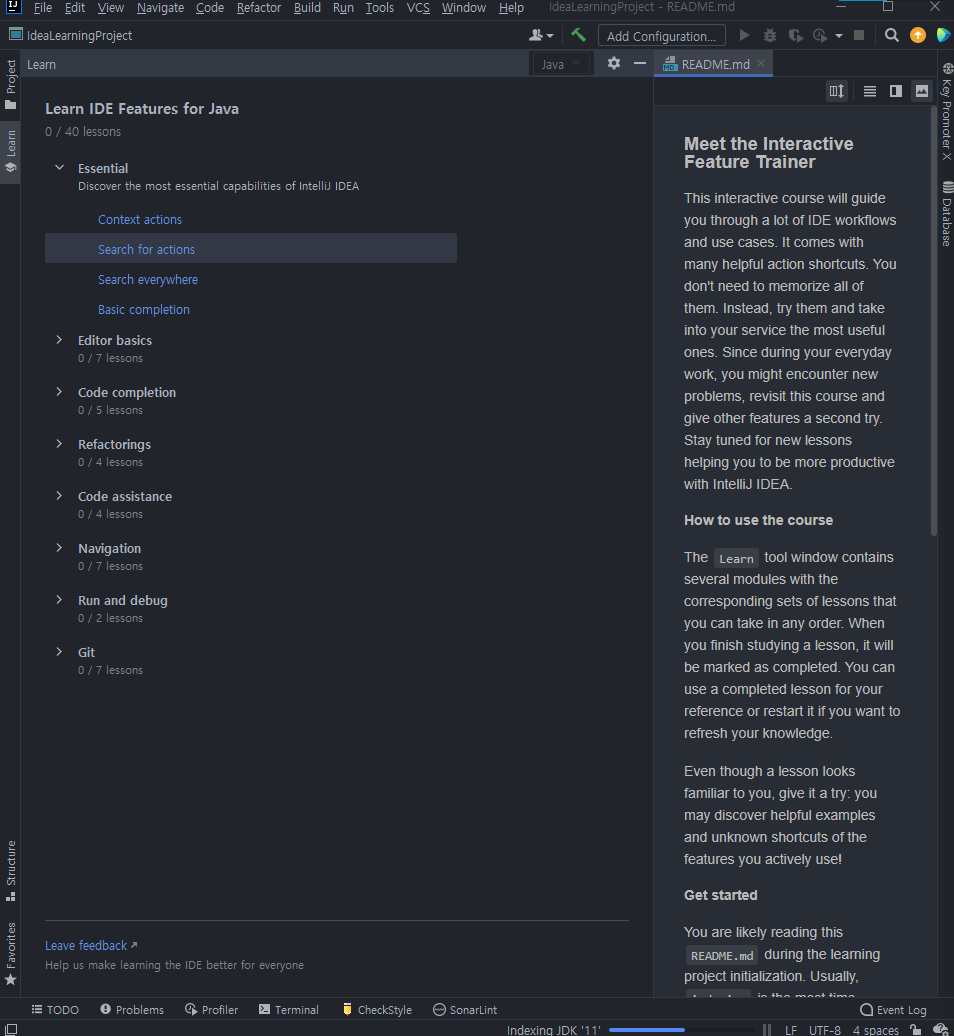954x1036 pixels.
Task: Click the Profile run icon
Action: pyautogui.click(x=820, y=36)
